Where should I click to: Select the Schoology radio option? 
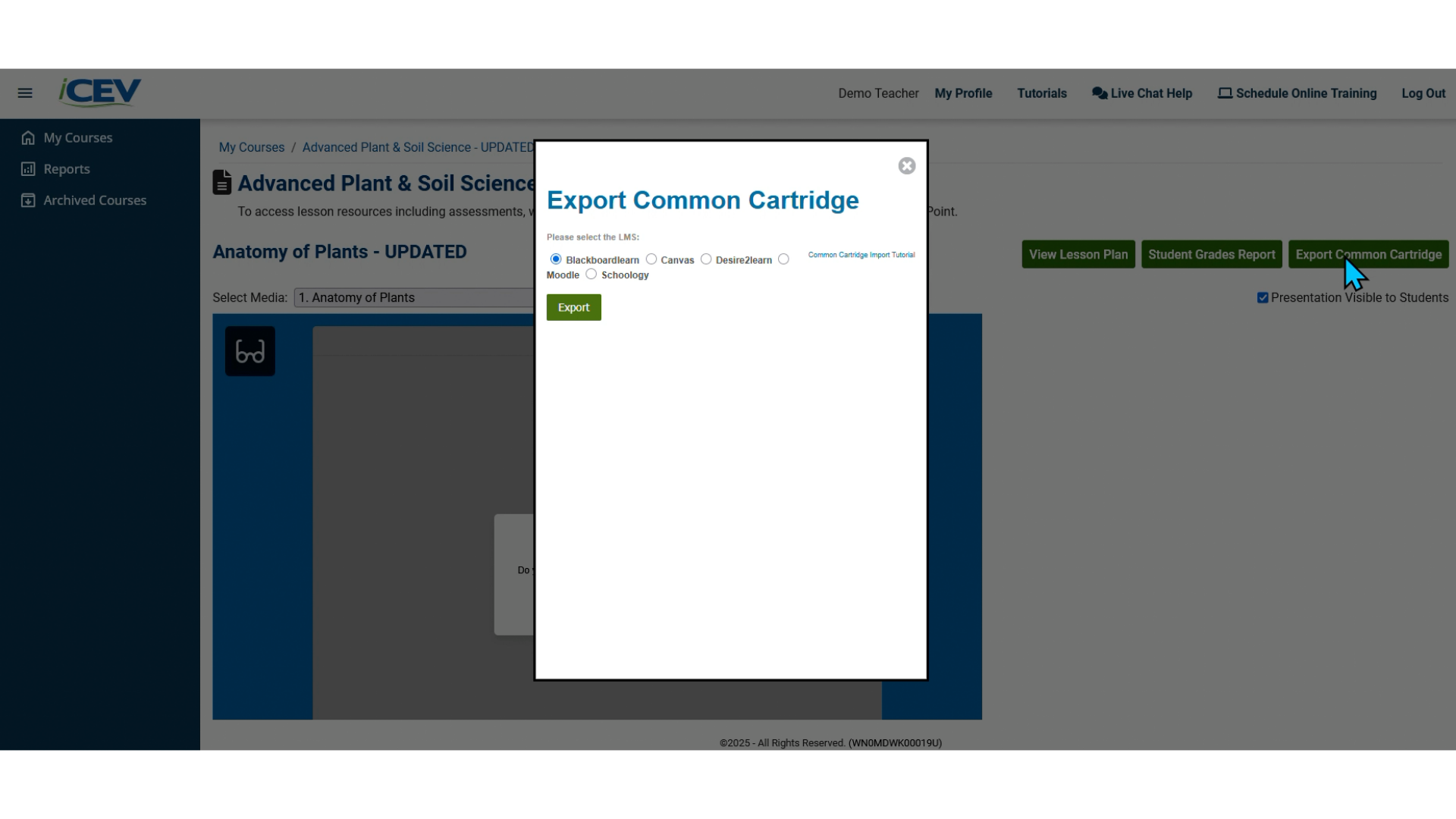(591, 275)
